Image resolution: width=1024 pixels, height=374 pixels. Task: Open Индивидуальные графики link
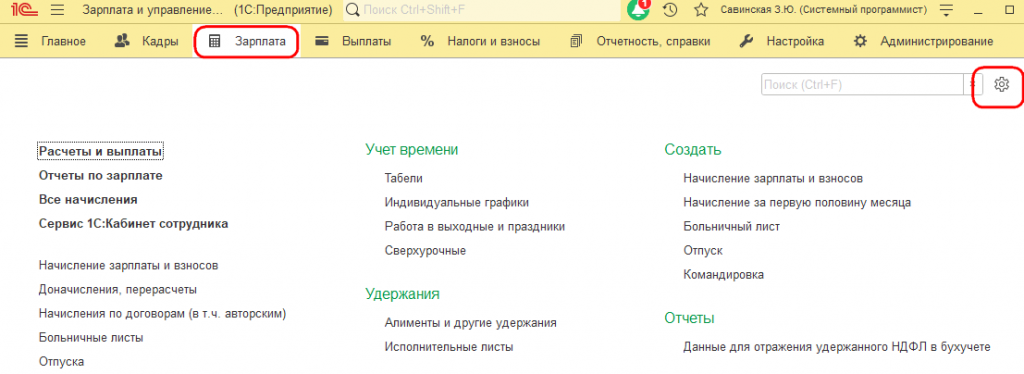point(456,202)
